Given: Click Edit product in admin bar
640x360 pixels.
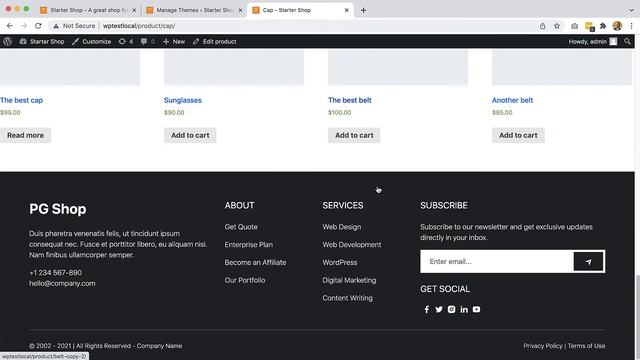Looking at the screenshot, I should [215, 41].
